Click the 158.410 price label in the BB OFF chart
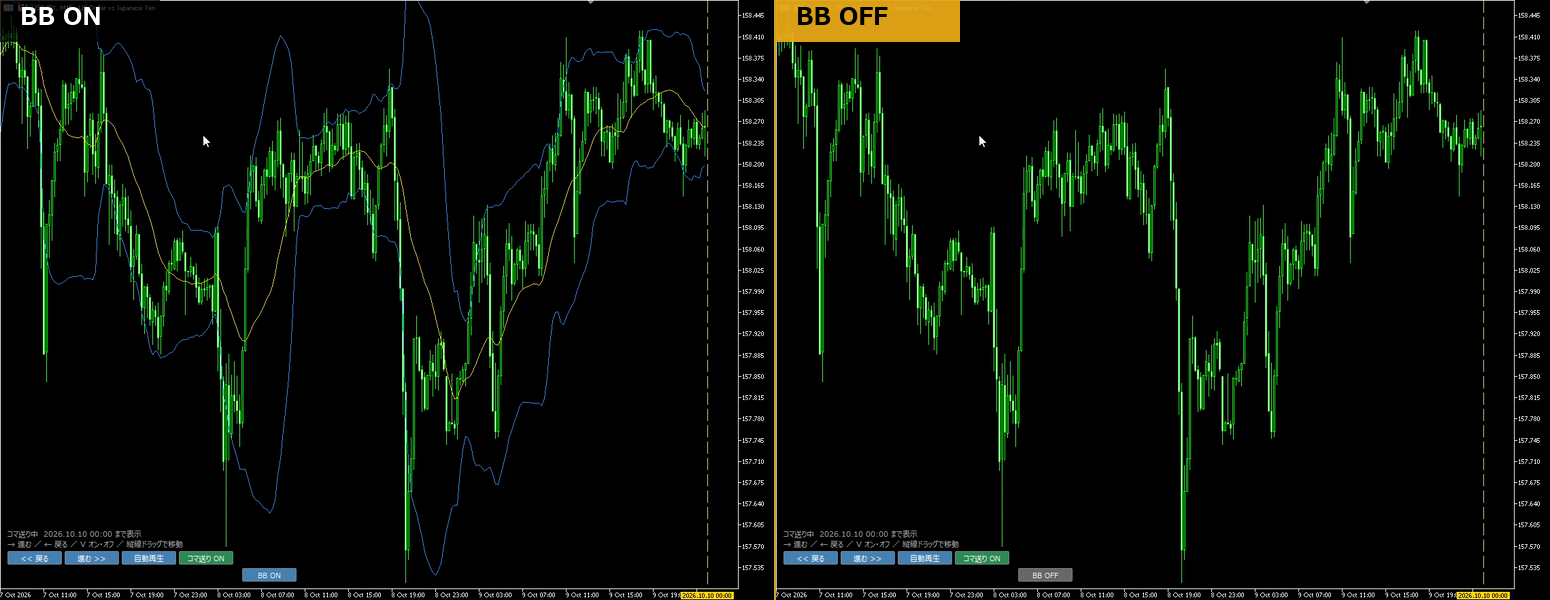 (1529, 37)
